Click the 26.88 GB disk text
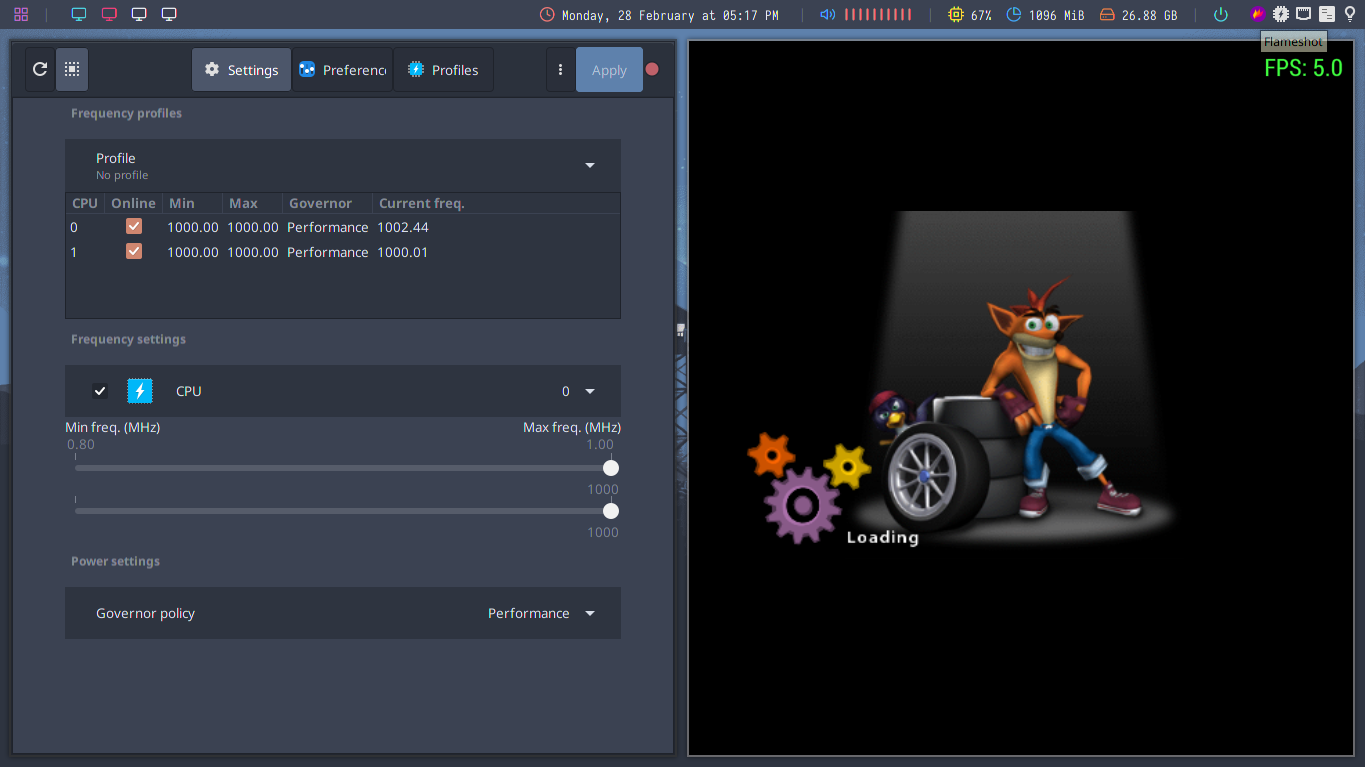 (1149, 15)
